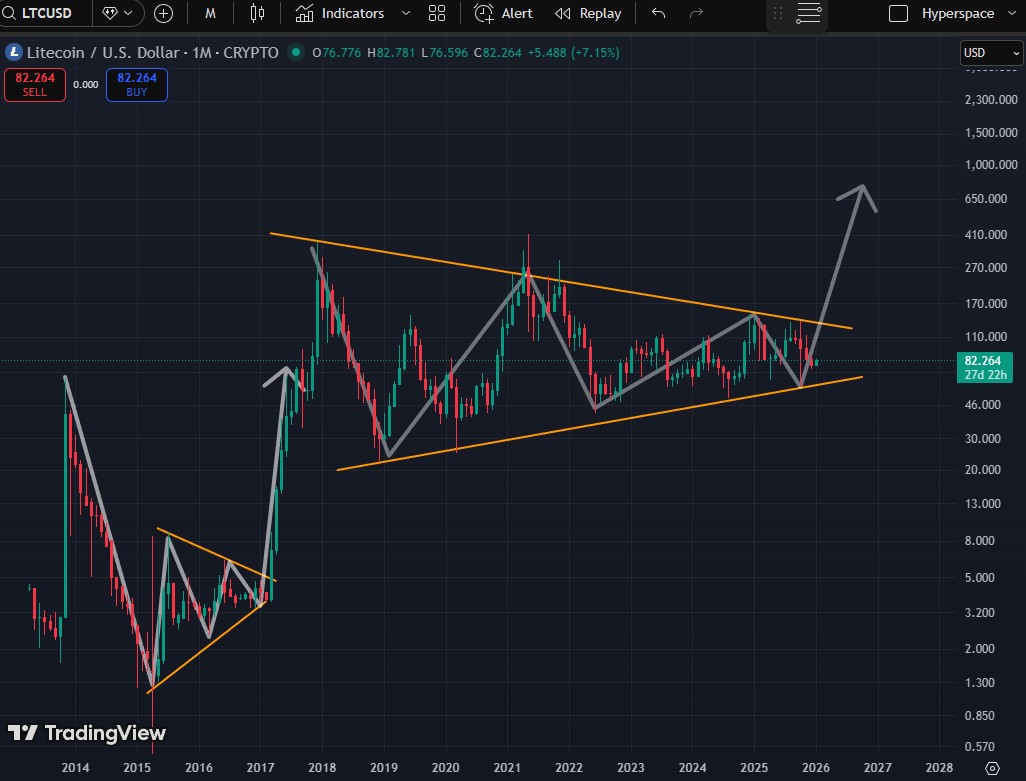This screenshot has width=1026, height=781.
Task: Undo the last chart action
Action: (x=659, y=13)
